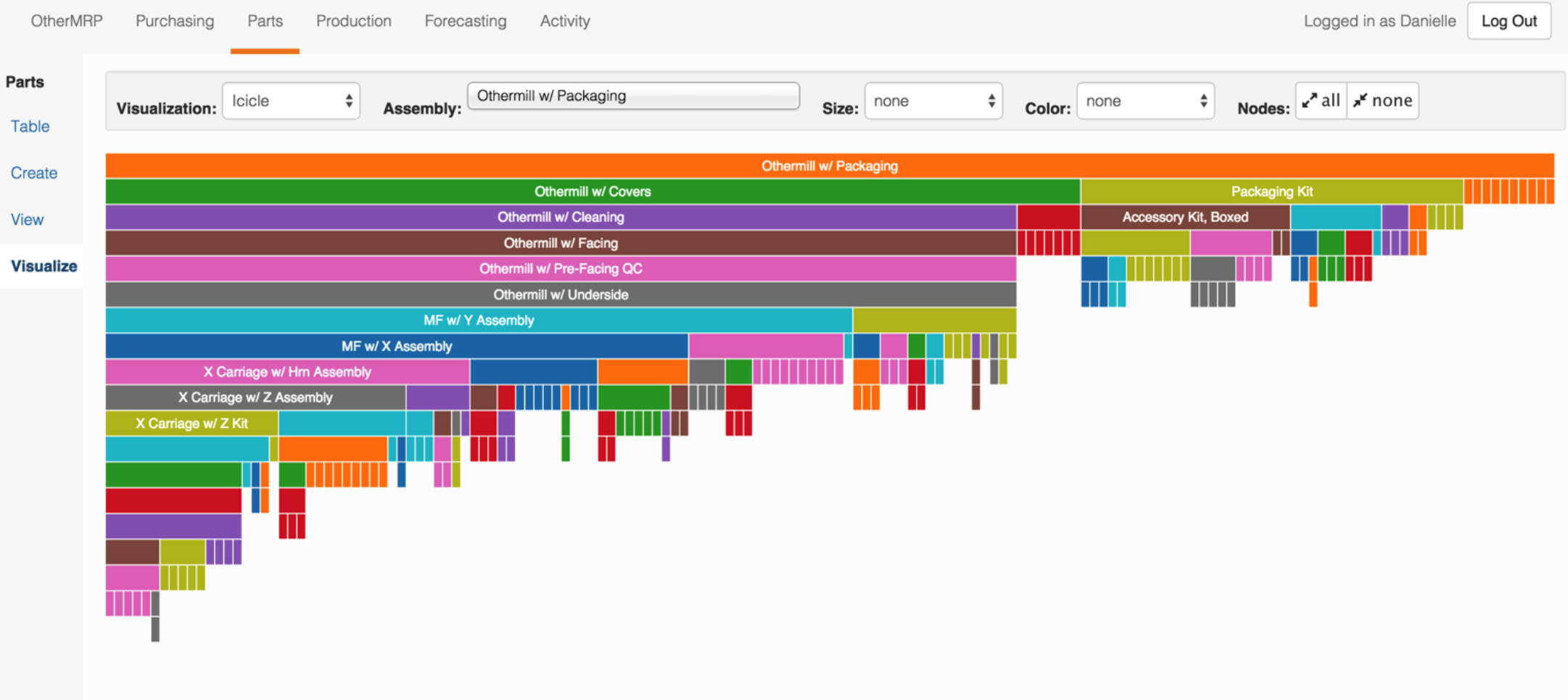Screen dimensions: 1568x700
Task: Click the Accessory Kit, Boxed node
Action: 1184,217
